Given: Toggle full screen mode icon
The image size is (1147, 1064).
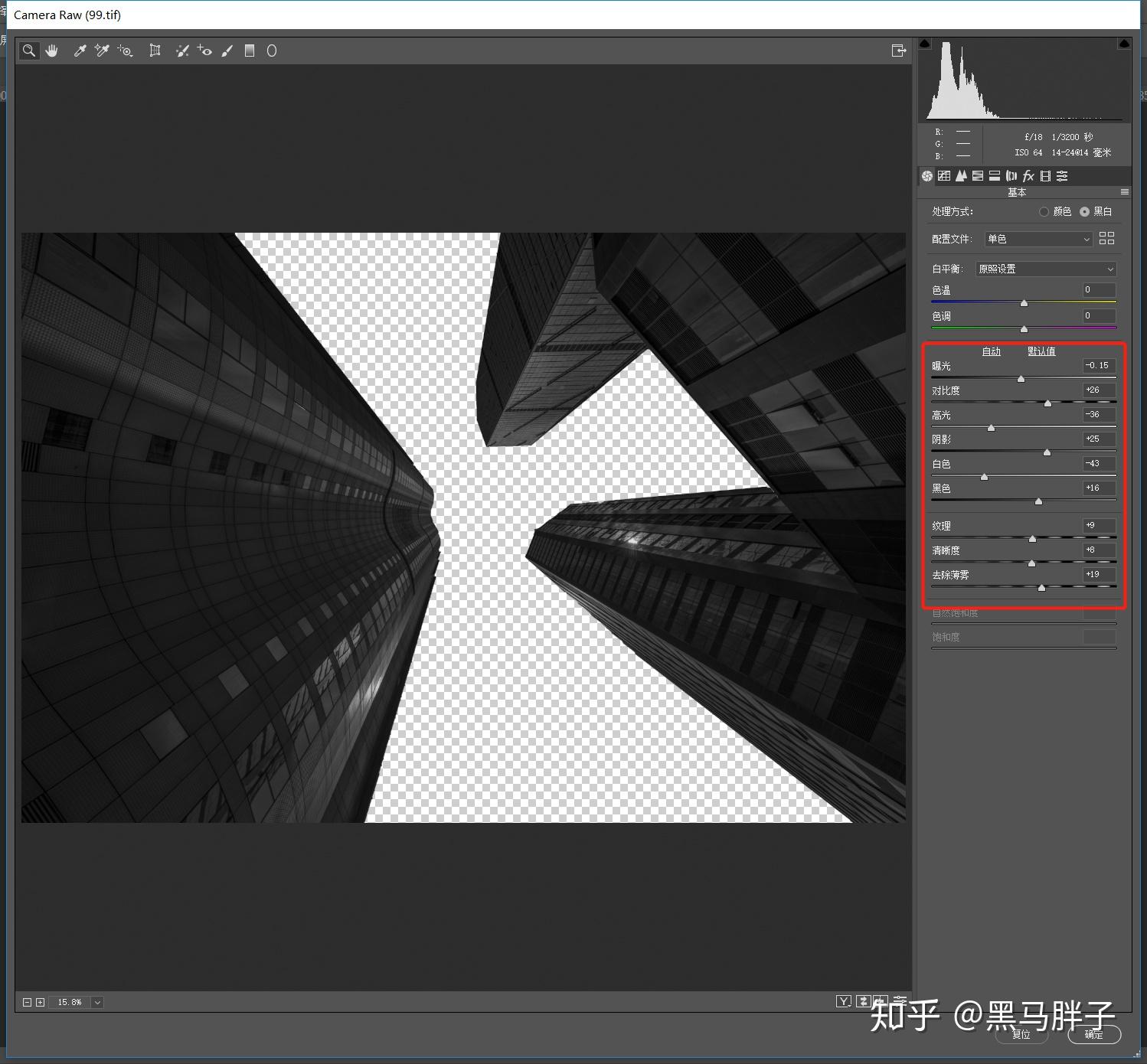Looking at the screenshot, I should pyautogui.click(x=899, y=51).
